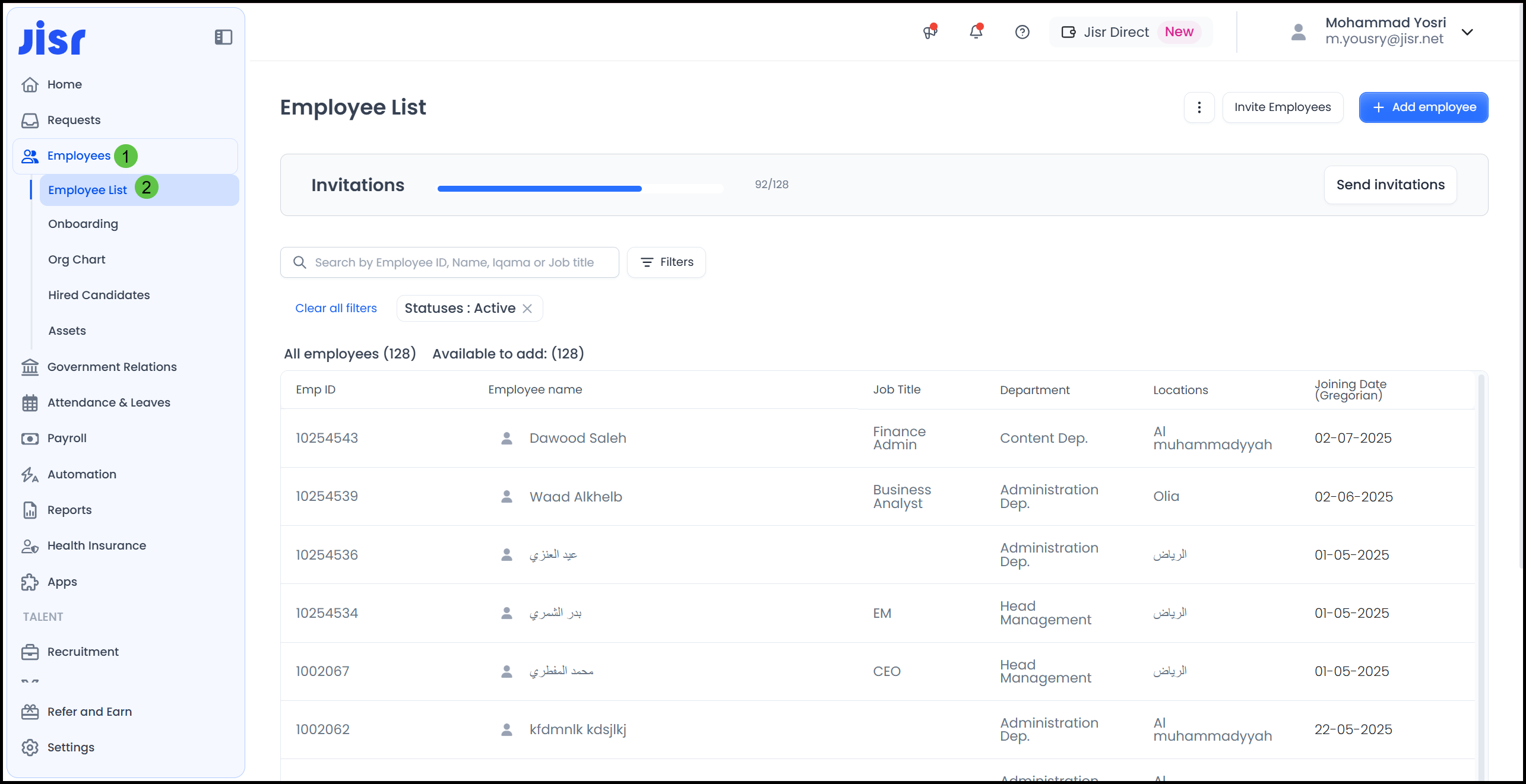This screenshot has width=1526, height=784.
Task: Open the Org Chart menu item
Action: point(77,260)
